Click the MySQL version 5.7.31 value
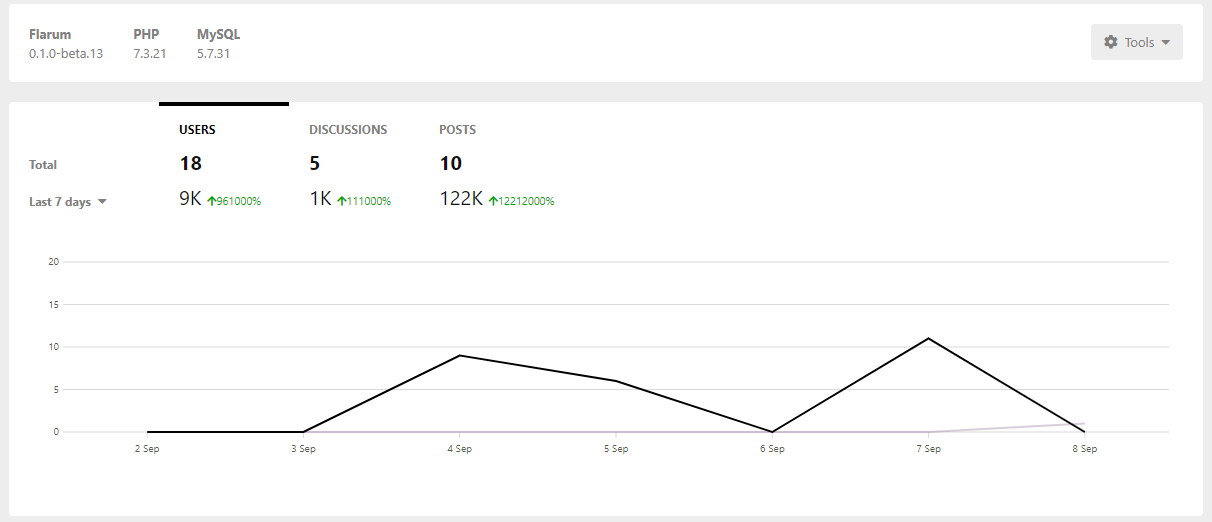Screen dimensions: 1212x522 (213, 54)
